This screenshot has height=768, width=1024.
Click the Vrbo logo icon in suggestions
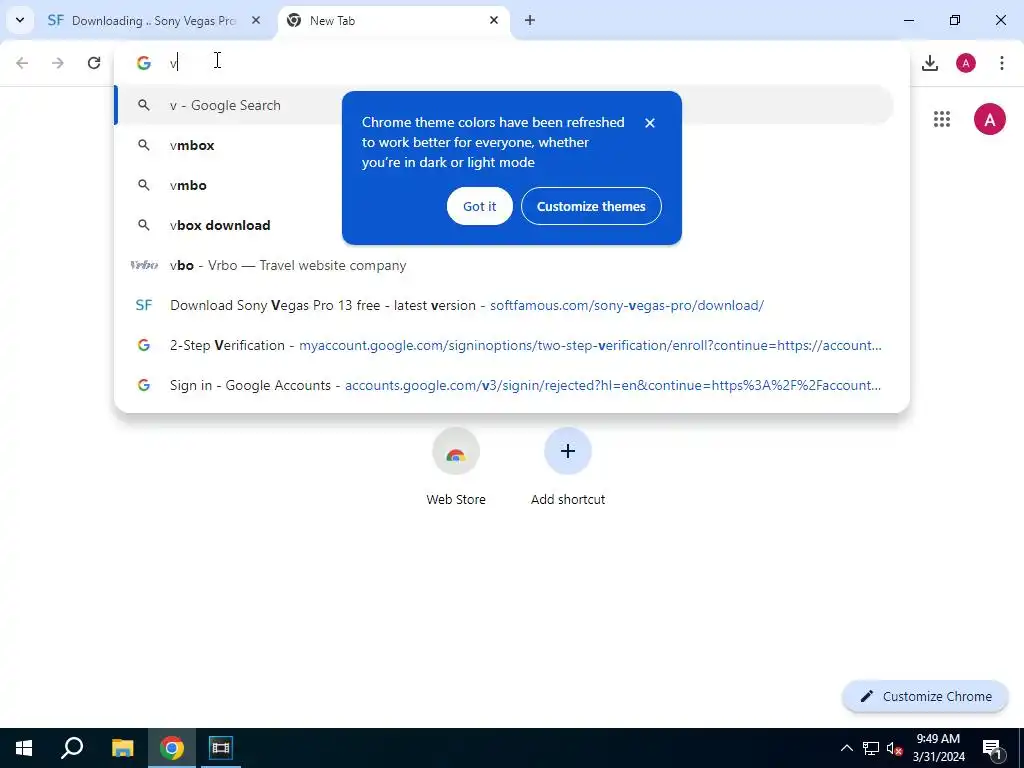pyautogui.click(x=144, y=265)
